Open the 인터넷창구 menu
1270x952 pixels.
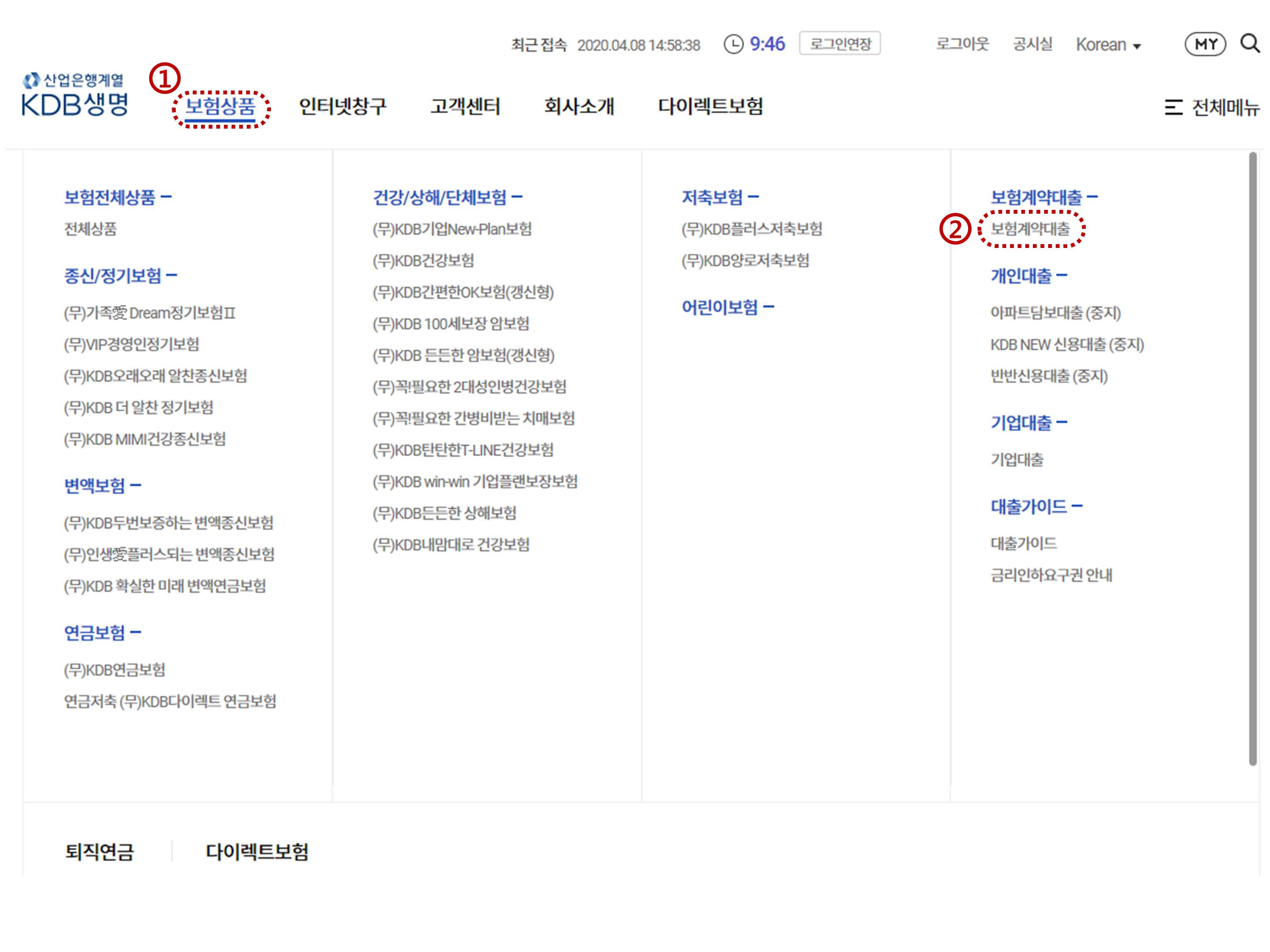click(343, 106)
